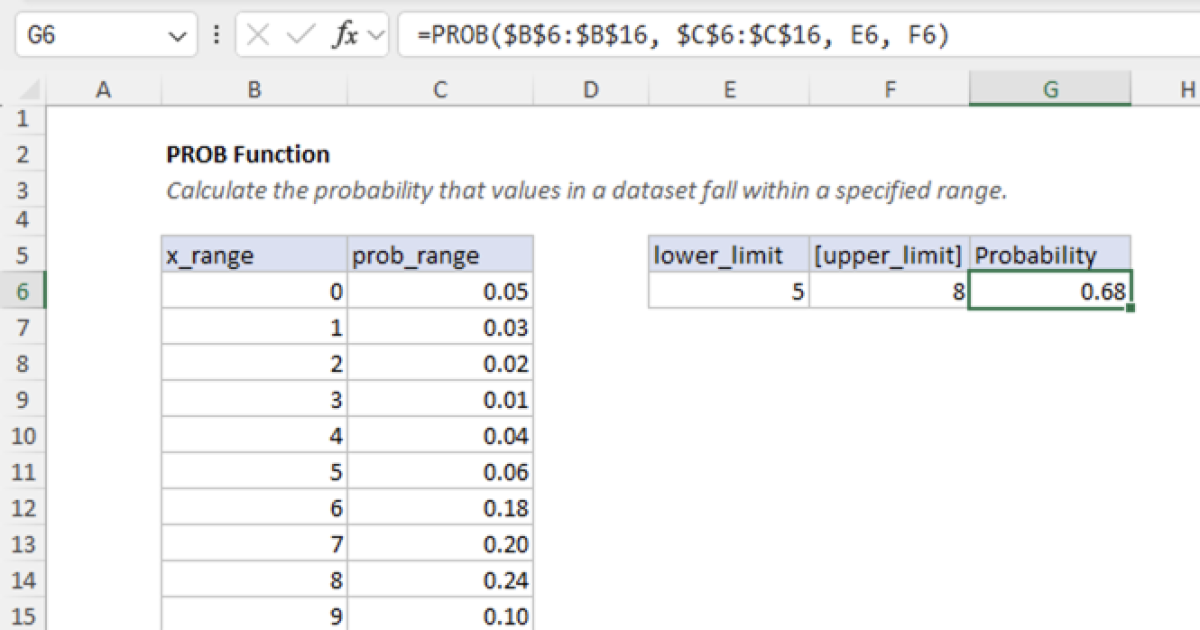1200x630 pixels.
Task: Select cell G6 showing 0.68
Action: click(1050, 291)
